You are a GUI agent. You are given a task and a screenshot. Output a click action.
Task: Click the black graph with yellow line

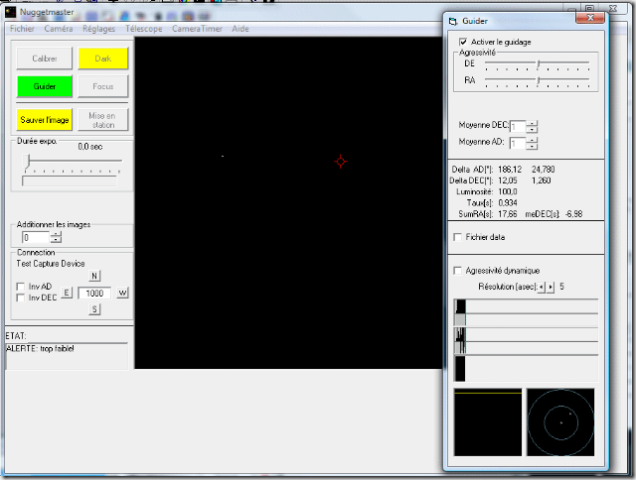488,422
